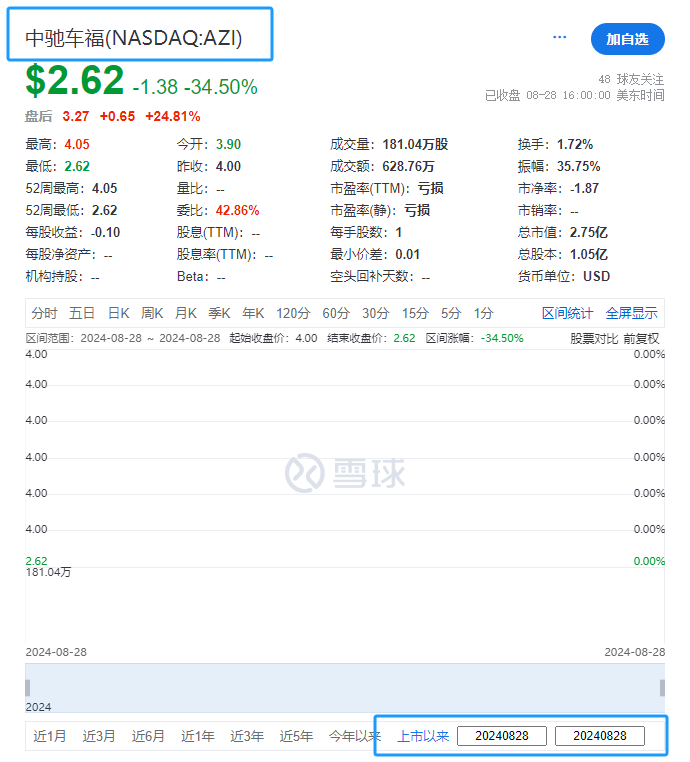Show the 30分 interval chart

click(x=376, y=313)
